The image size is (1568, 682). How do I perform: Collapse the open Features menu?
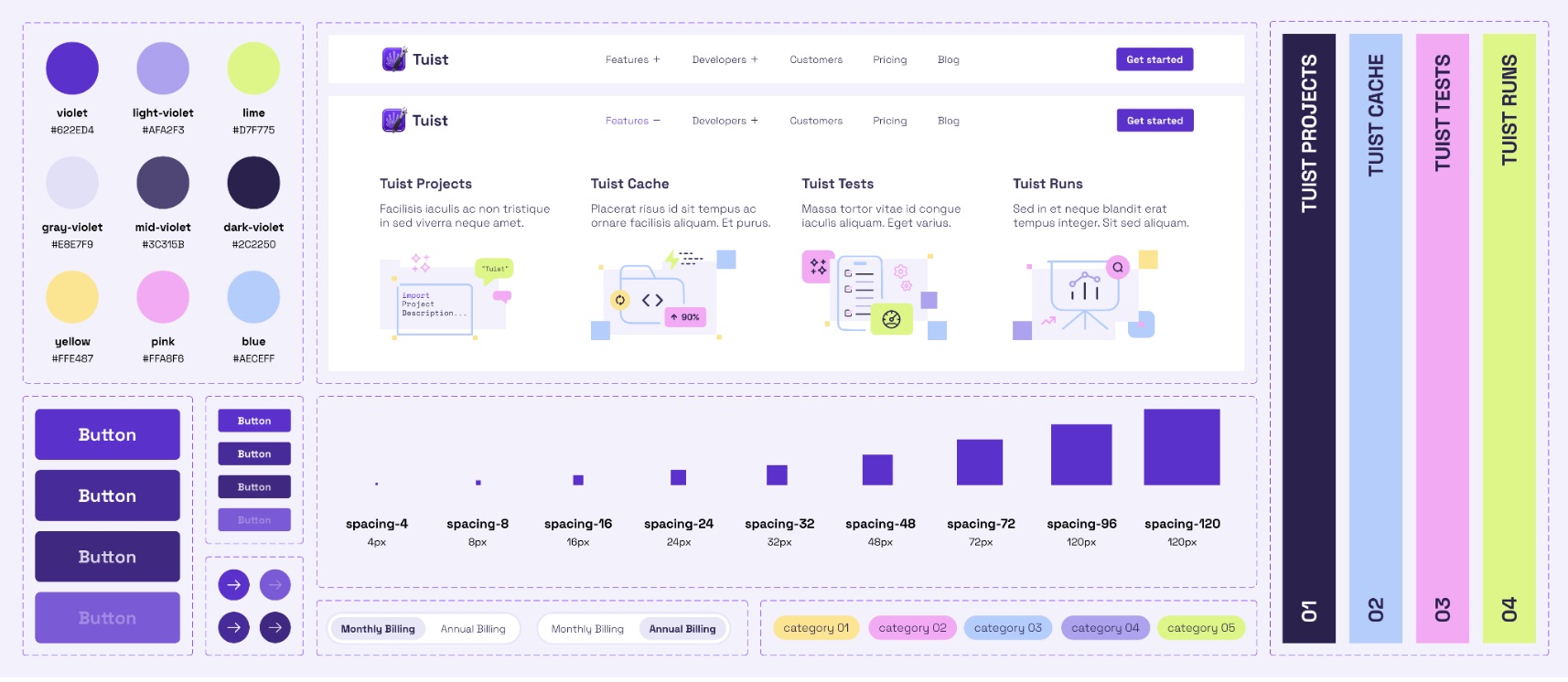pos(632,121)
